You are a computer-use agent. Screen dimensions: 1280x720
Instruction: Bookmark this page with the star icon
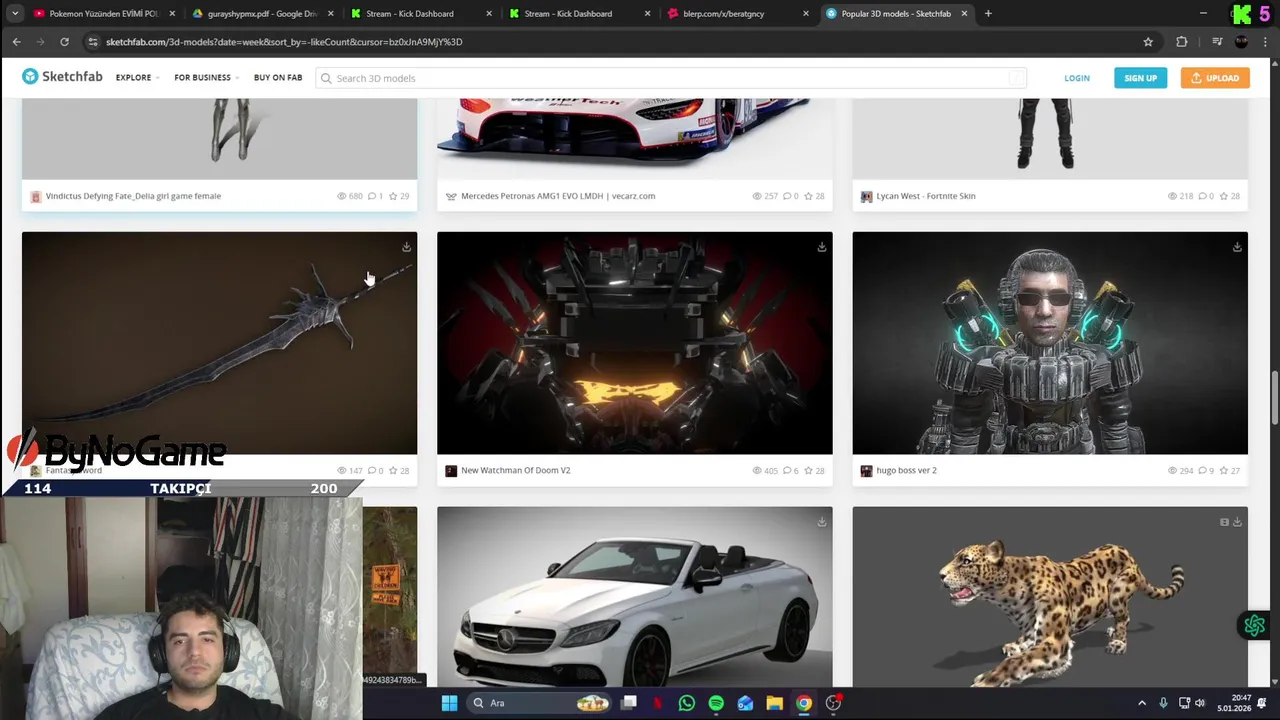1148,42
